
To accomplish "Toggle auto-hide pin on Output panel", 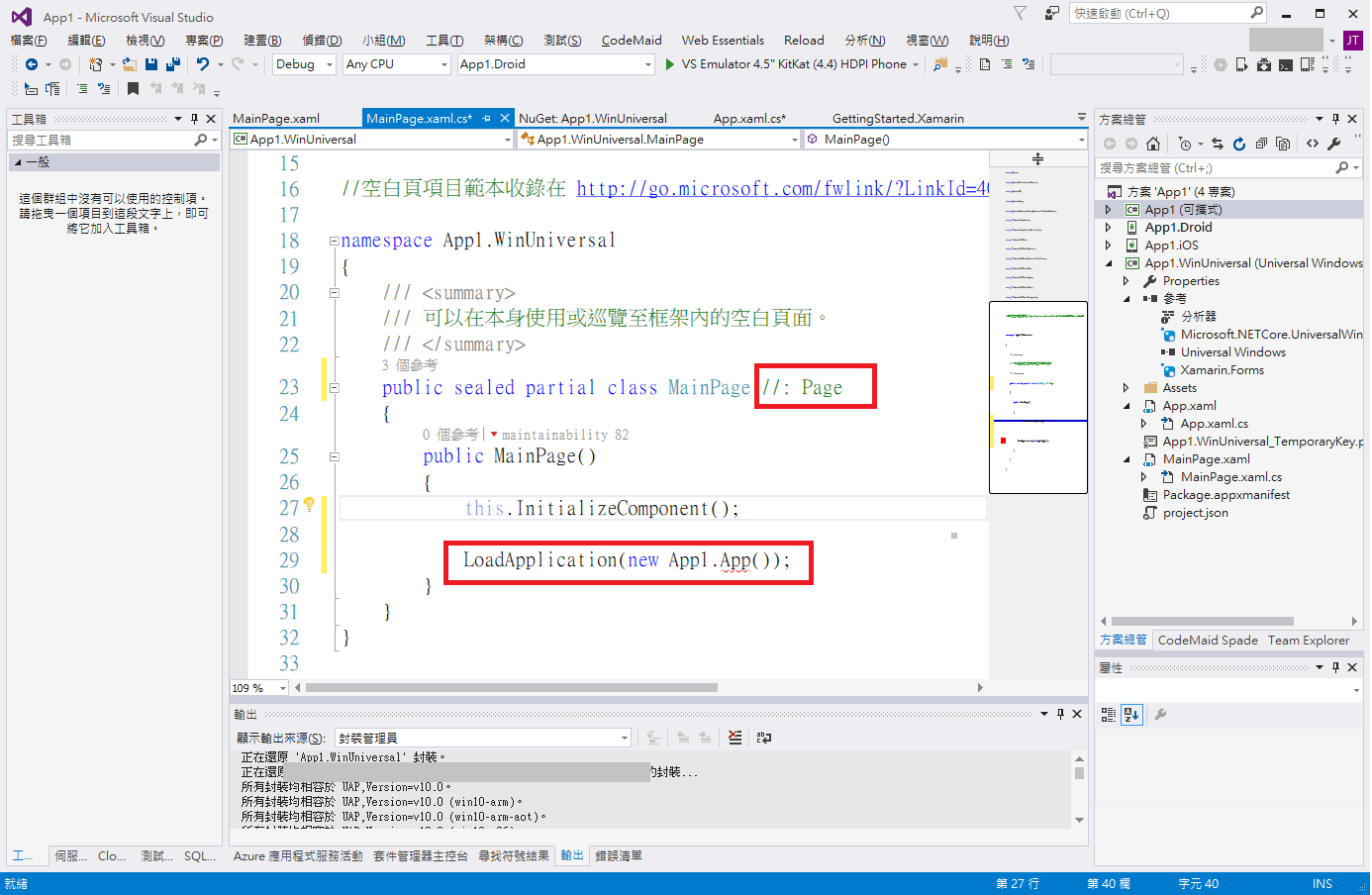I will click(x=1060, y=714).
